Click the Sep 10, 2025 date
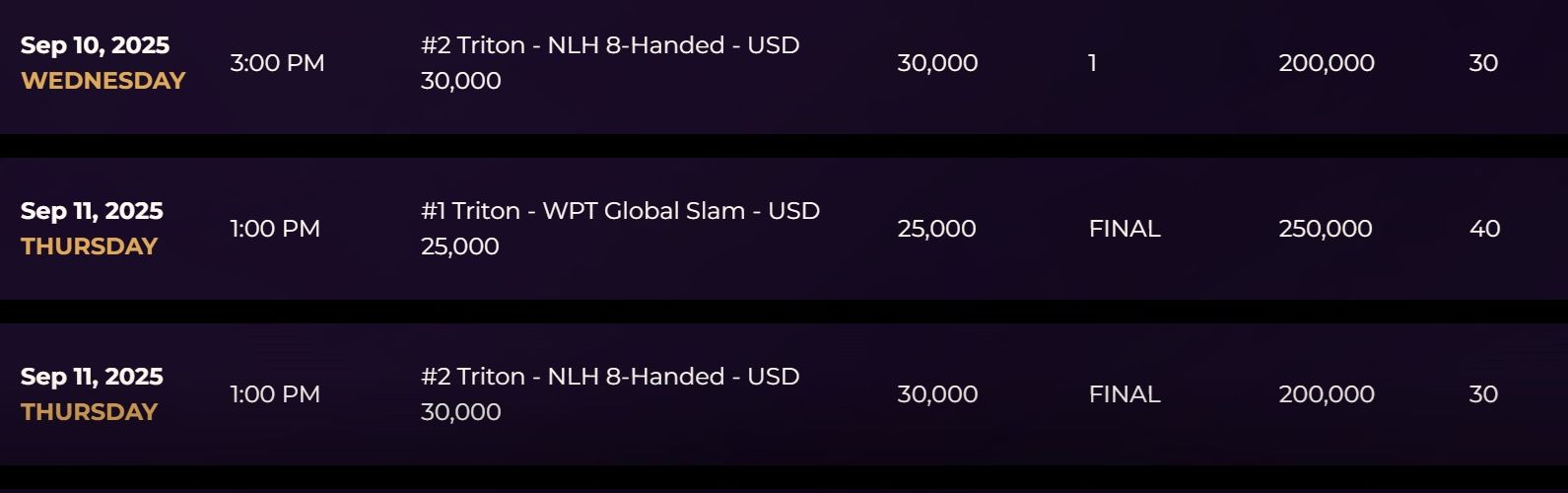The height and width of the screenshot is (493, 1568). [x=95, y=45]
